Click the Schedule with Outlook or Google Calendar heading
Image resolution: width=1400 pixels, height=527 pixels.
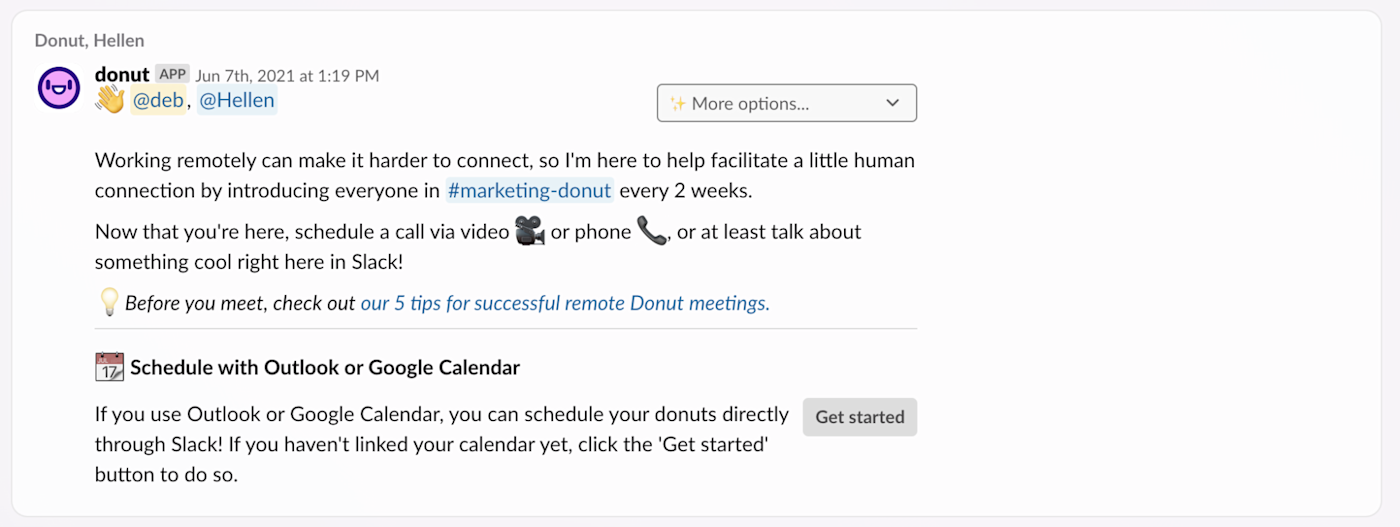click(325, 367)
